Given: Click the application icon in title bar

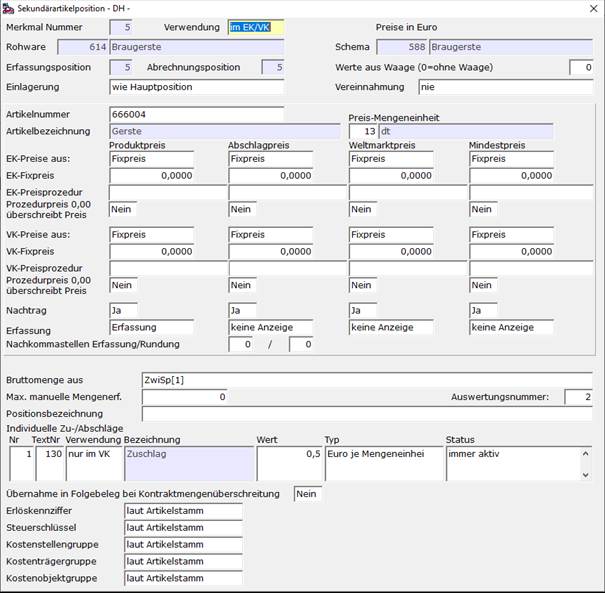Looking at the screenshot, I should point(8,8).
